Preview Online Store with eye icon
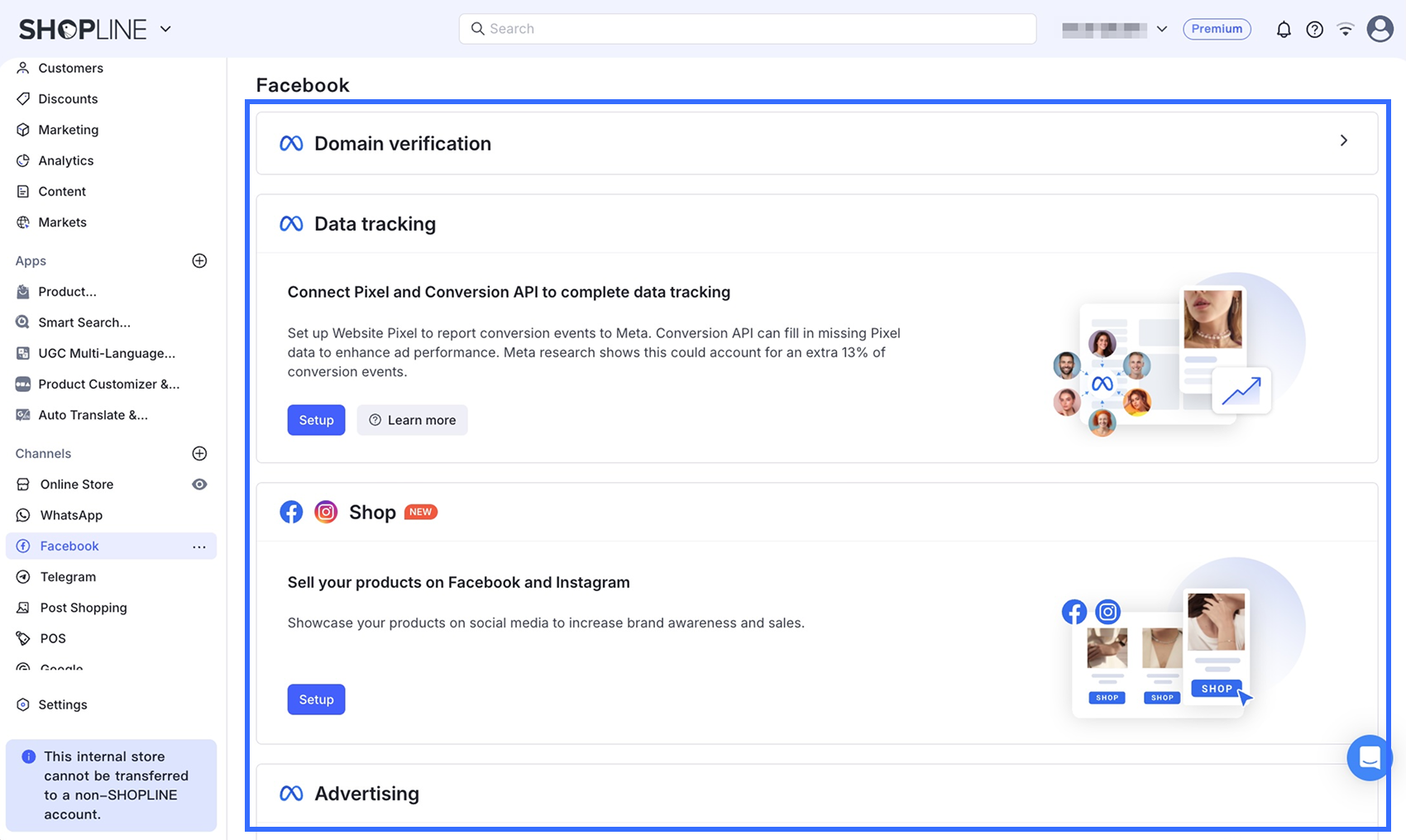Screen dimensions: 1406x840 199,484
